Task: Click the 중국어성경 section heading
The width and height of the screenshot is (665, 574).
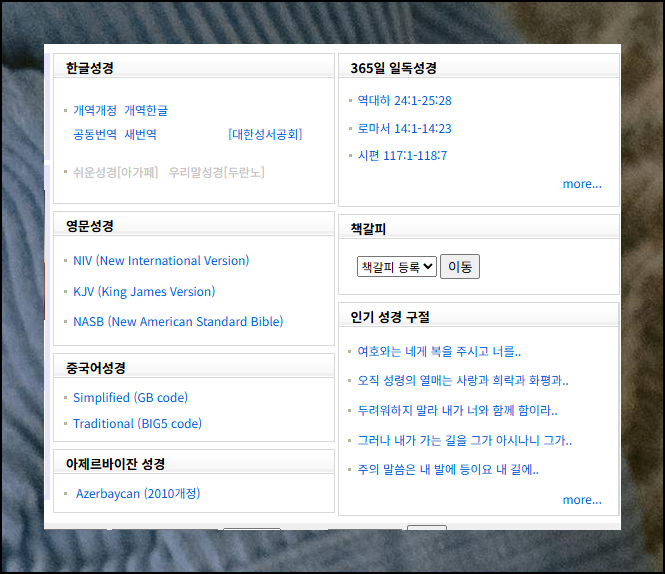Action: tap(96, 368)
